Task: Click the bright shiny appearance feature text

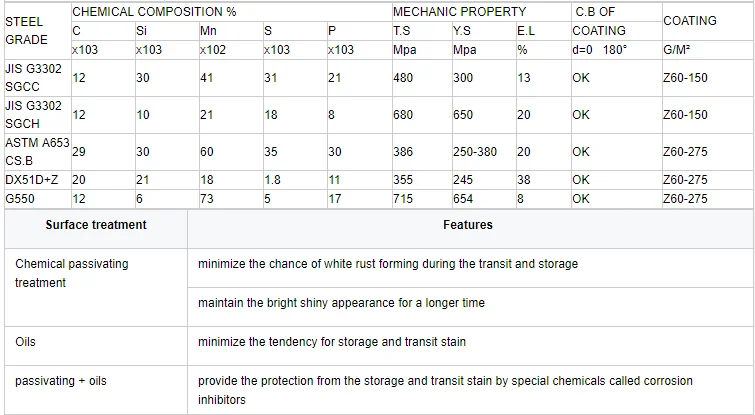Action: [341, 302]
